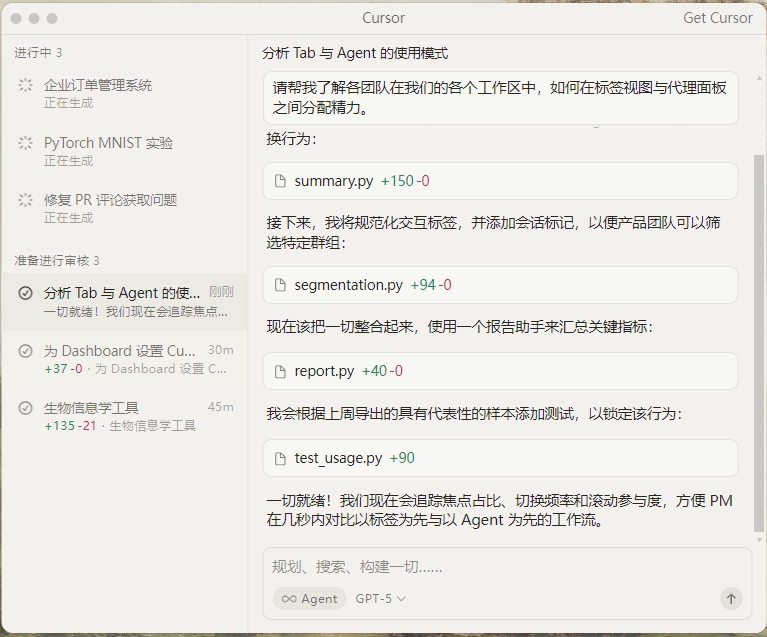The width and height of the screenshot is (767, 637).
Task: Open the segmentation.py file card
Action: click(x=500, y=285)
